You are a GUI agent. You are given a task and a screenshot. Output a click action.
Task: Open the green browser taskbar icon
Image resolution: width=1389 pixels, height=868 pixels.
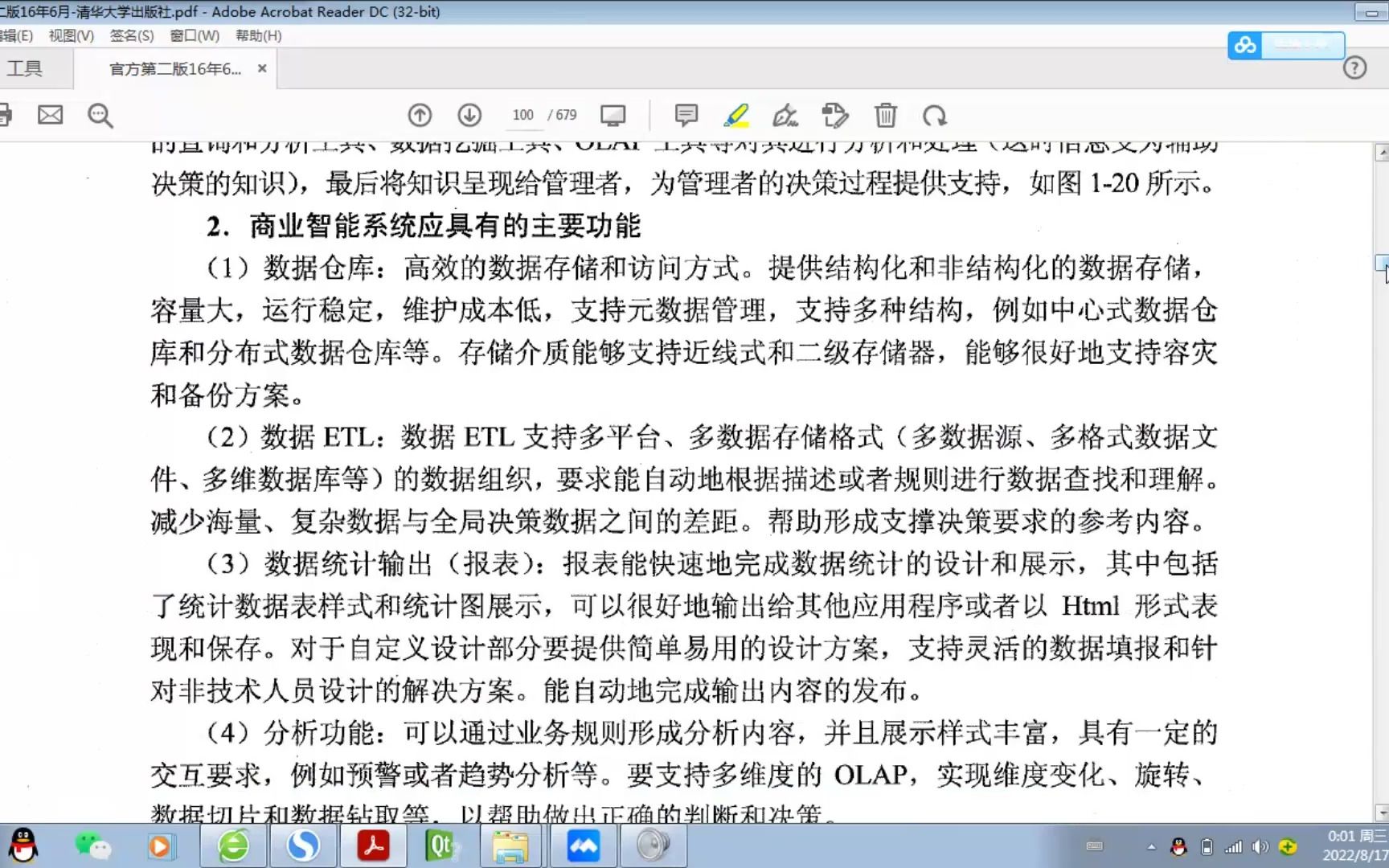click(x=233, y=846)
